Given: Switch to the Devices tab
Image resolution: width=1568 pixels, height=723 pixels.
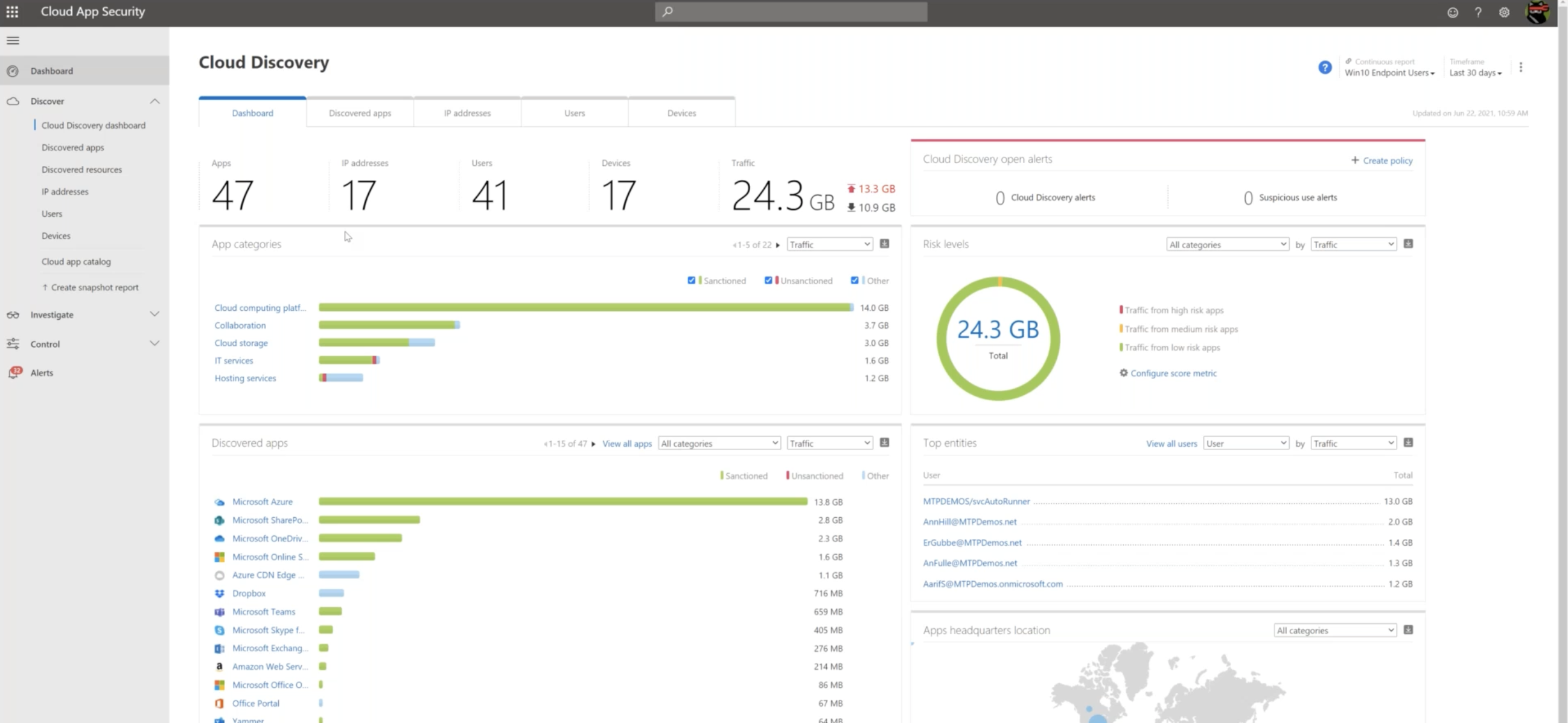Looking at the screenshot, I should point(681,113).
